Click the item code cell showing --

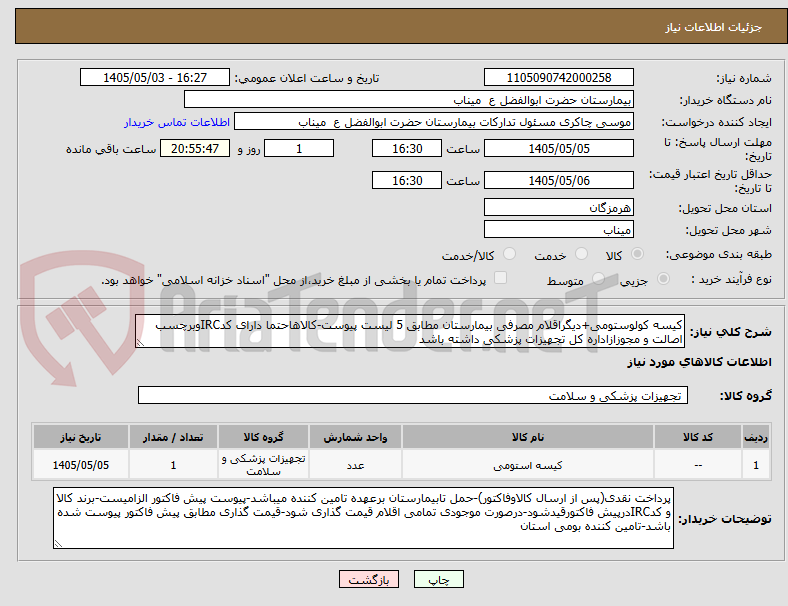tap(698, 465)
